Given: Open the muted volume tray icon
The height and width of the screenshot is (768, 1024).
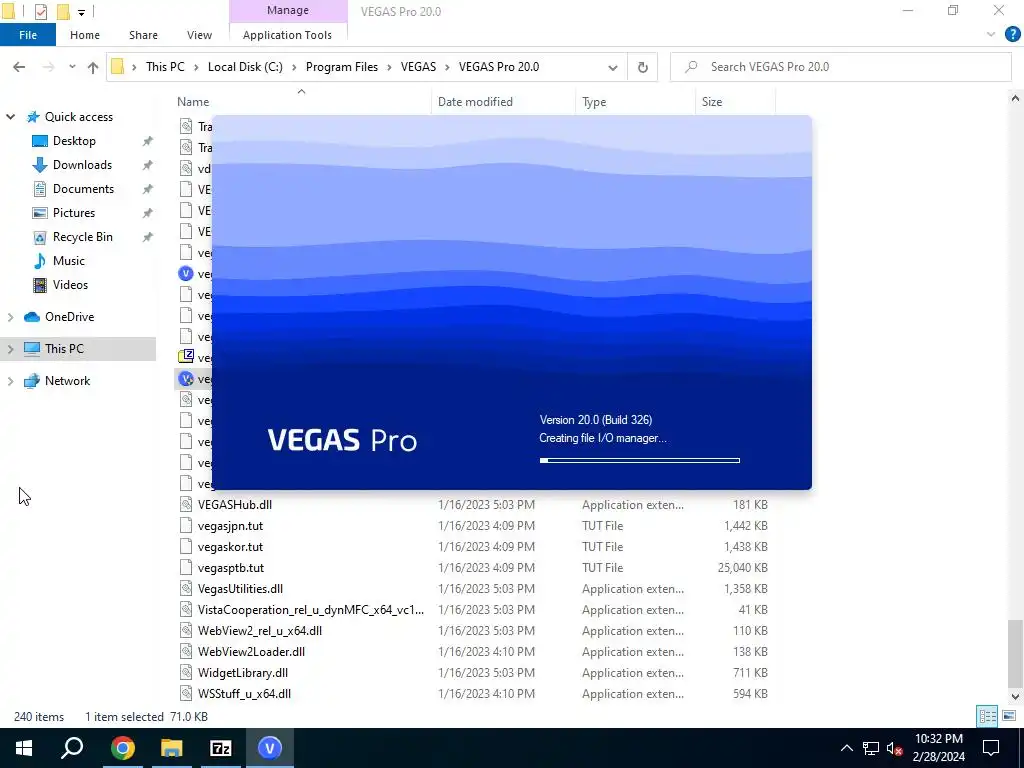Looking at the screenshot, I should 894,748.
